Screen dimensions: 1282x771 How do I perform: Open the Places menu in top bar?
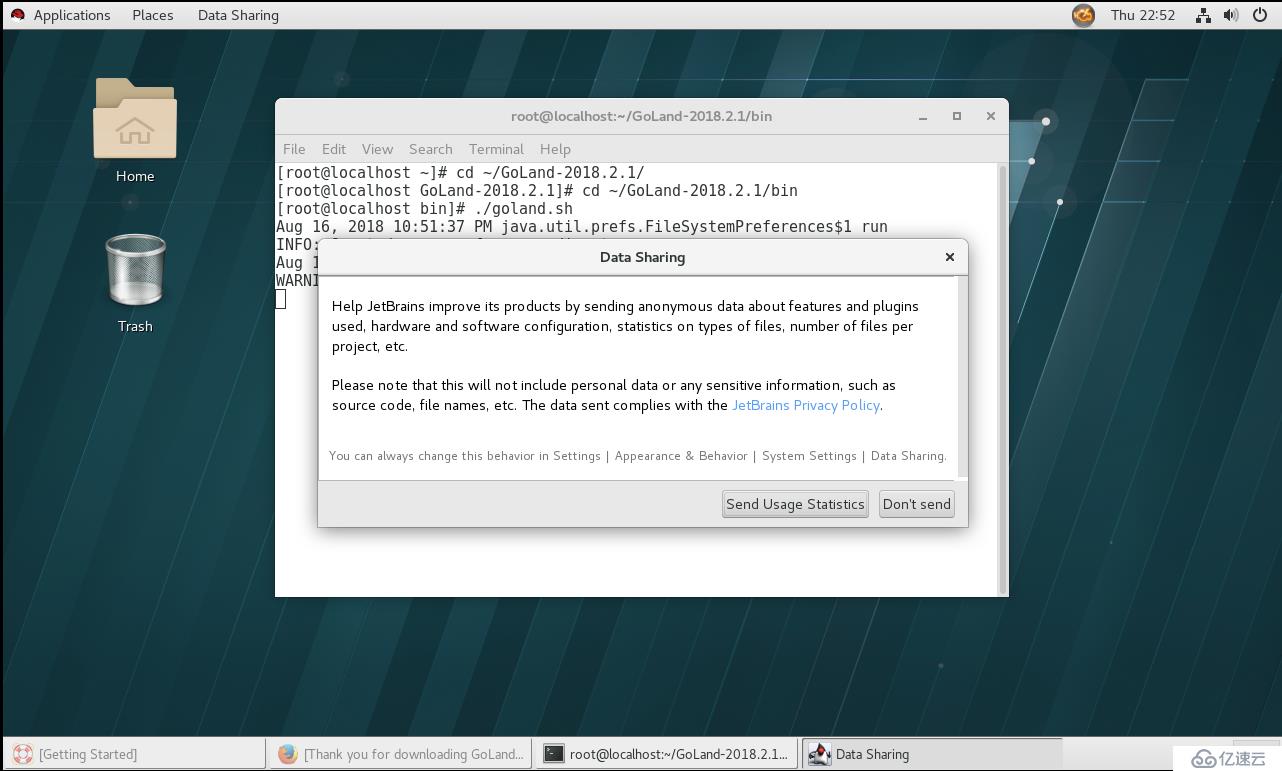[x=153, y=15]
